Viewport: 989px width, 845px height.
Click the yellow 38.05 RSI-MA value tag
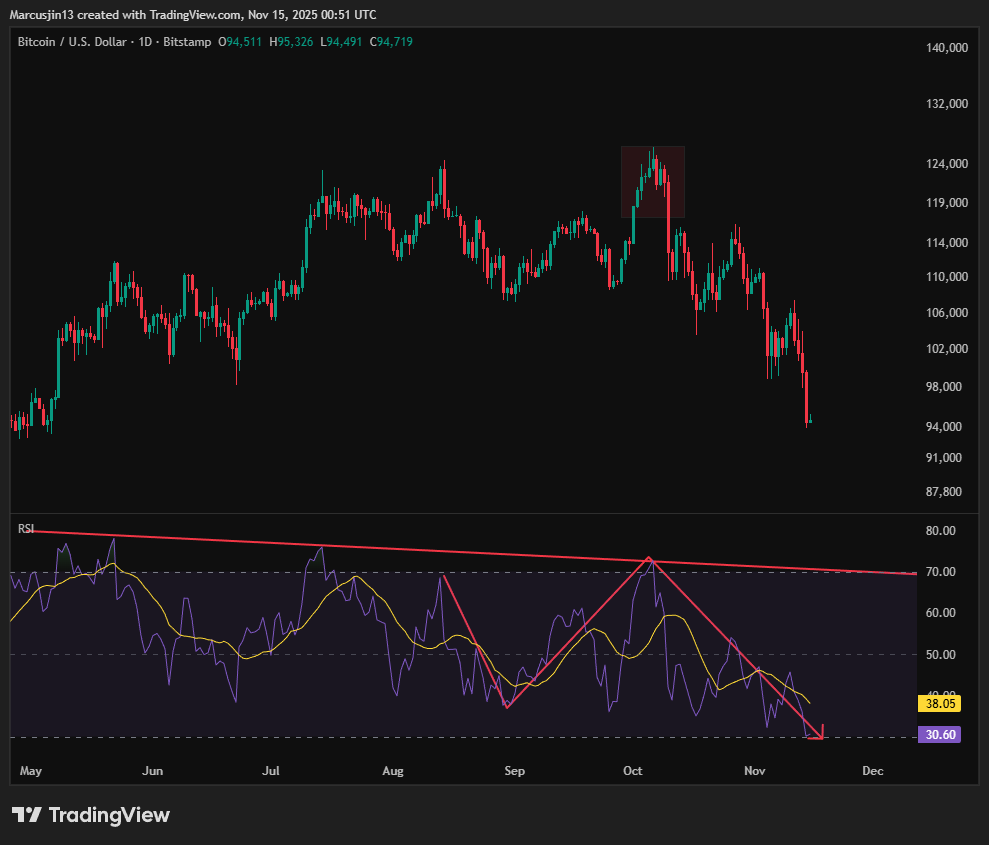tap(939, 704)
